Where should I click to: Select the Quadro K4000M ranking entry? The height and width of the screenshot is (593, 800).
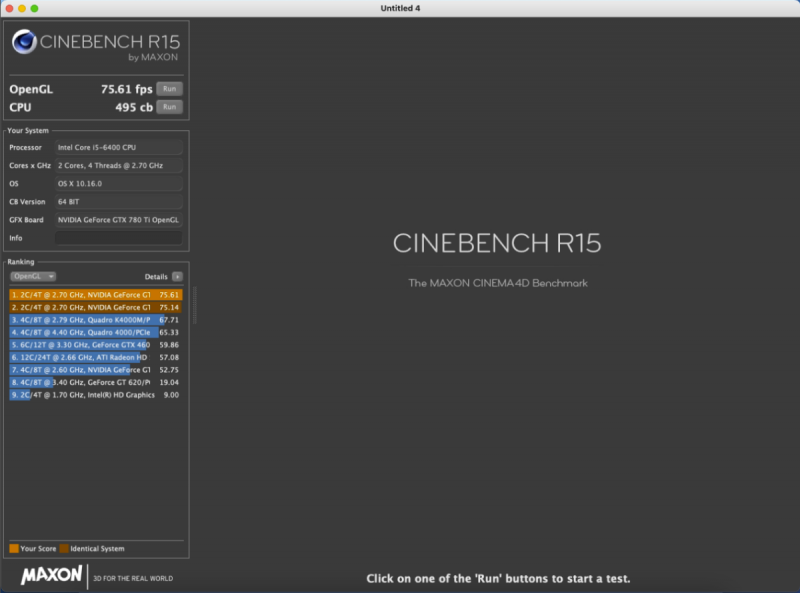[x=95, y=320]
